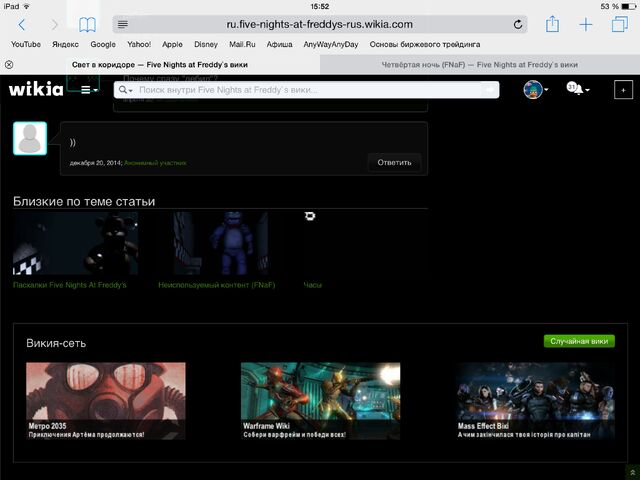Click the Близкие по теме статьи heading

point(84,201)
